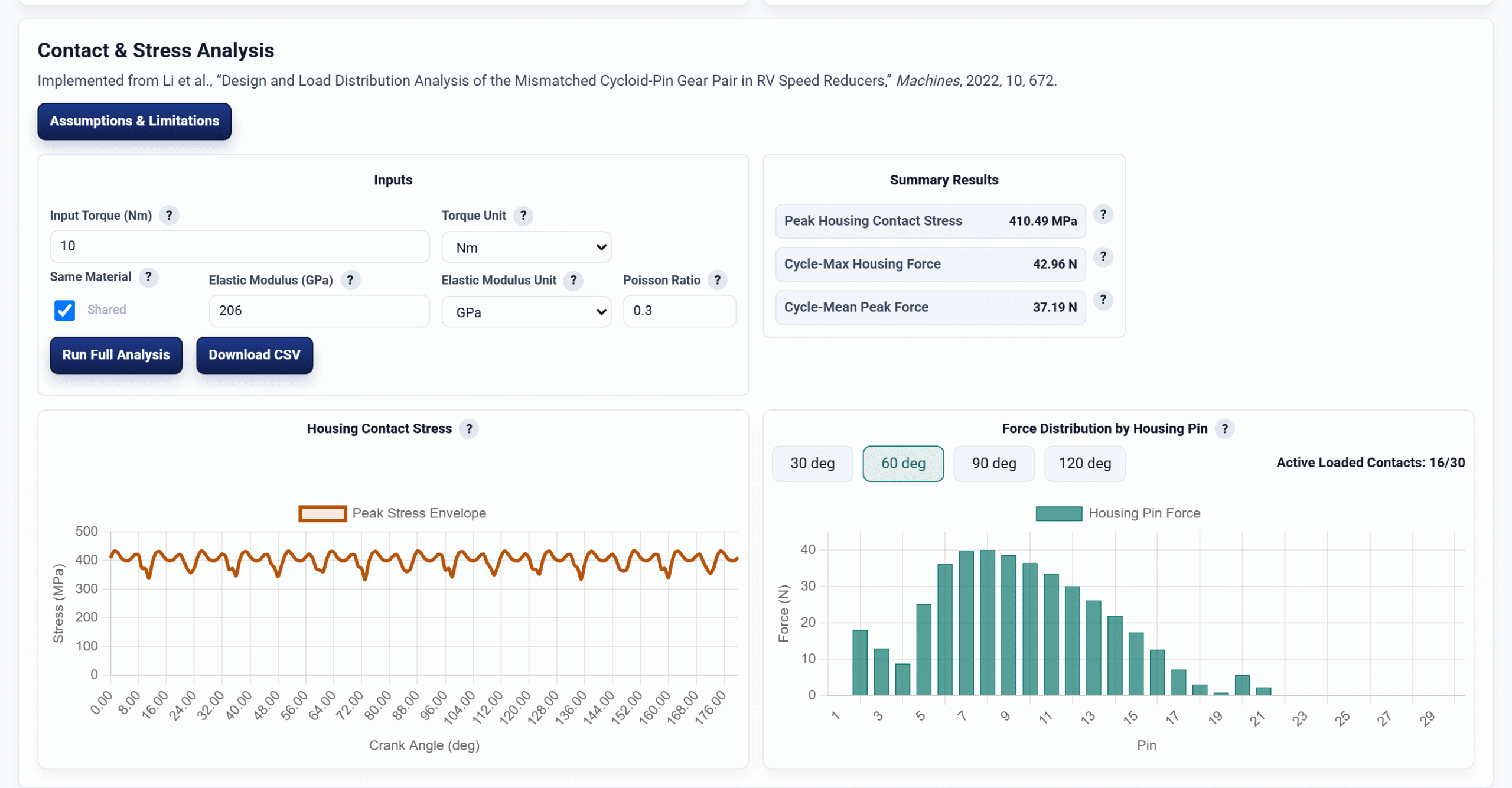Toggle Peak Stress Envelope legend item
Viewport: 1512px width, 788px height.
point(392,513)
